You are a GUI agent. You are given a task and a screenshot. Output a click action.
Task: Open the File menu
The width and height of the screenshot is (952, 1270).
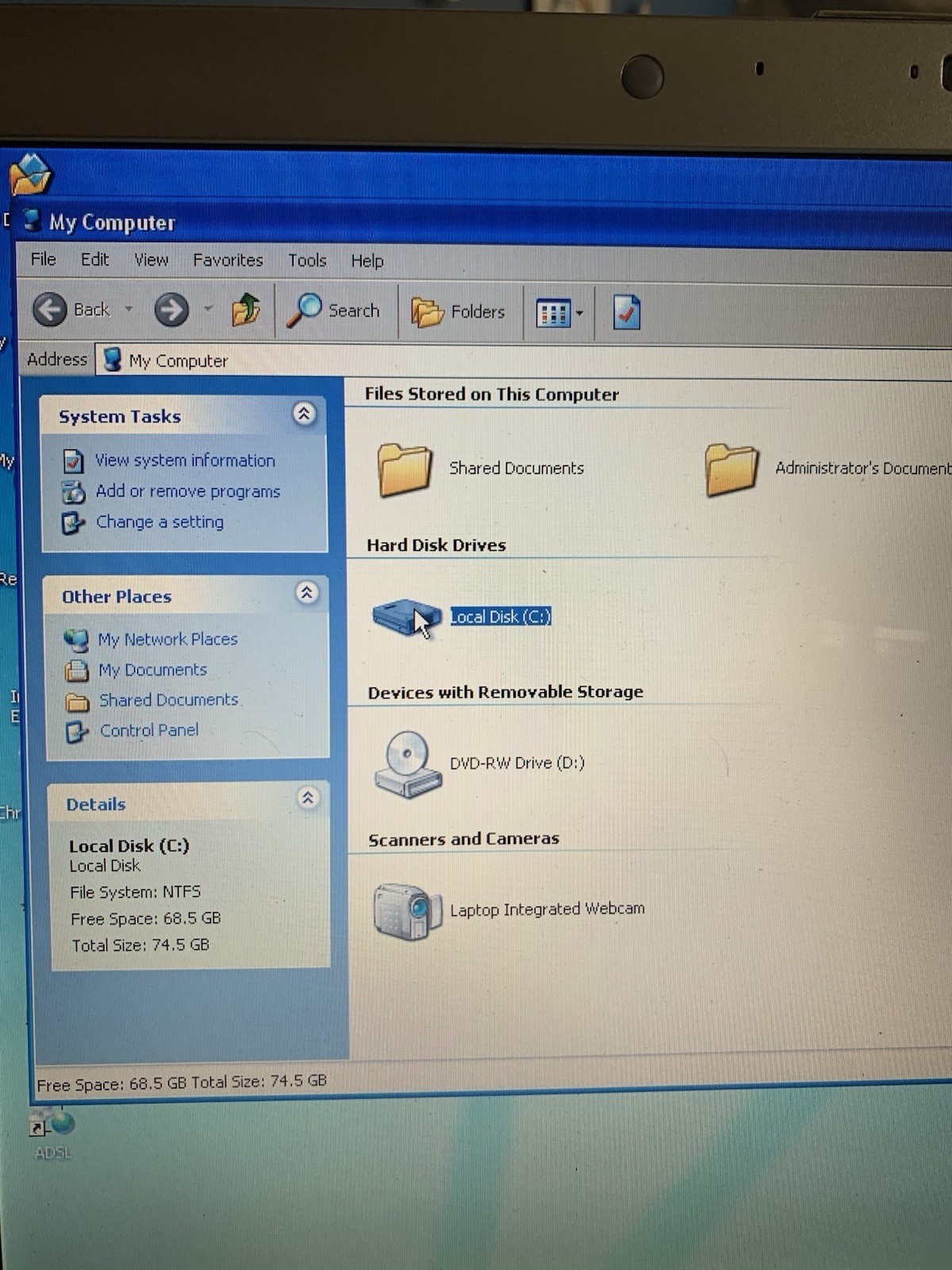click(x=43, y=260)
